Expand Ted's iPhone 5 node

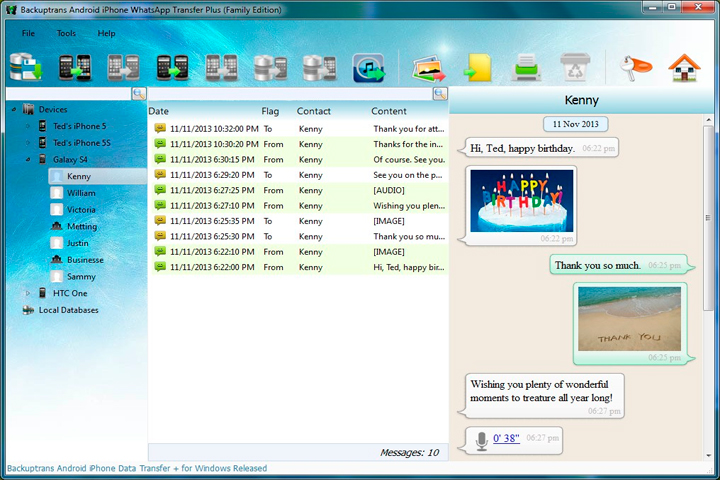pos(28,126)
